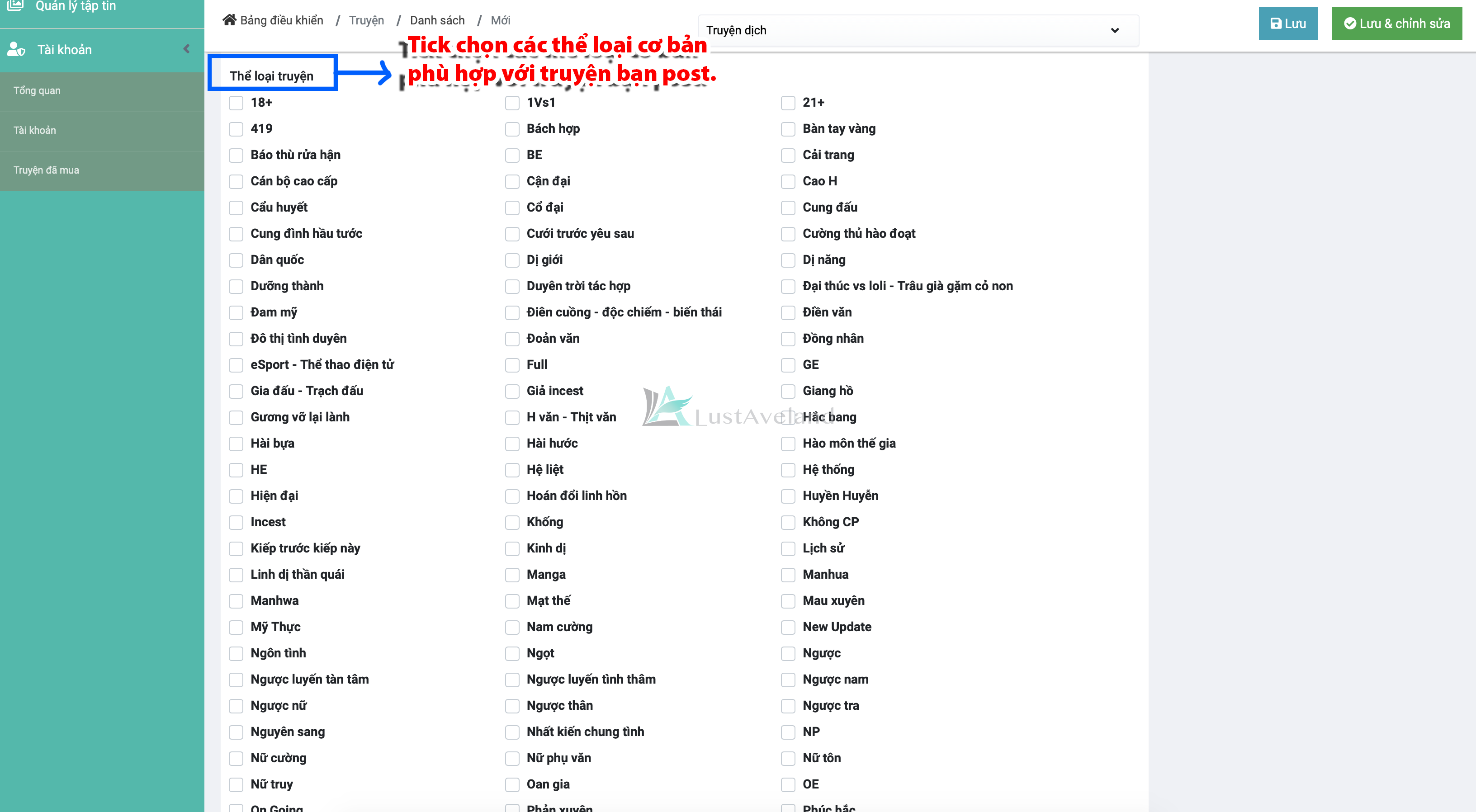Click the Thể loại truyện heading
Screen dimensions: 1476x812
pos(272,76)
